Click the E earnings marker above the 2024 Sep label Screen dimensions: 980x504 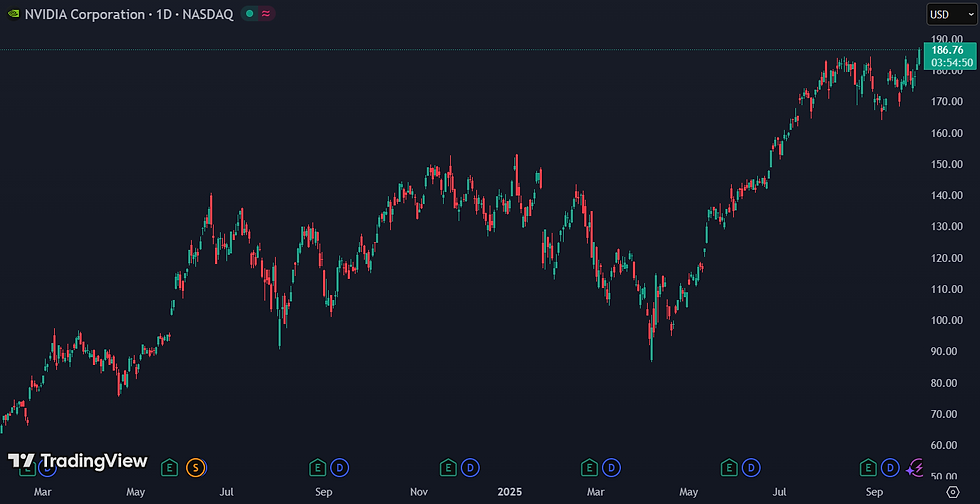click(318, 466)
